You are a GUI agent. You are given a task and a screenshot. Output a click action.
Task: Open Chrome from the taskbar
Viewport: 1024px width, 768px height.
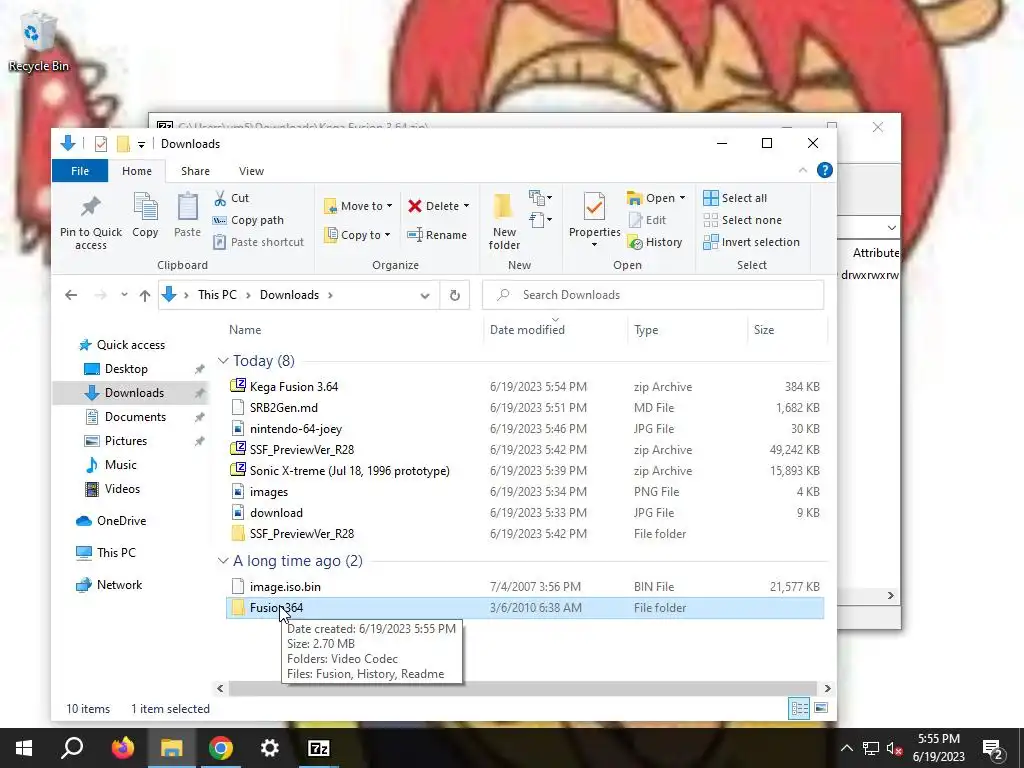[x=221, y=748]
